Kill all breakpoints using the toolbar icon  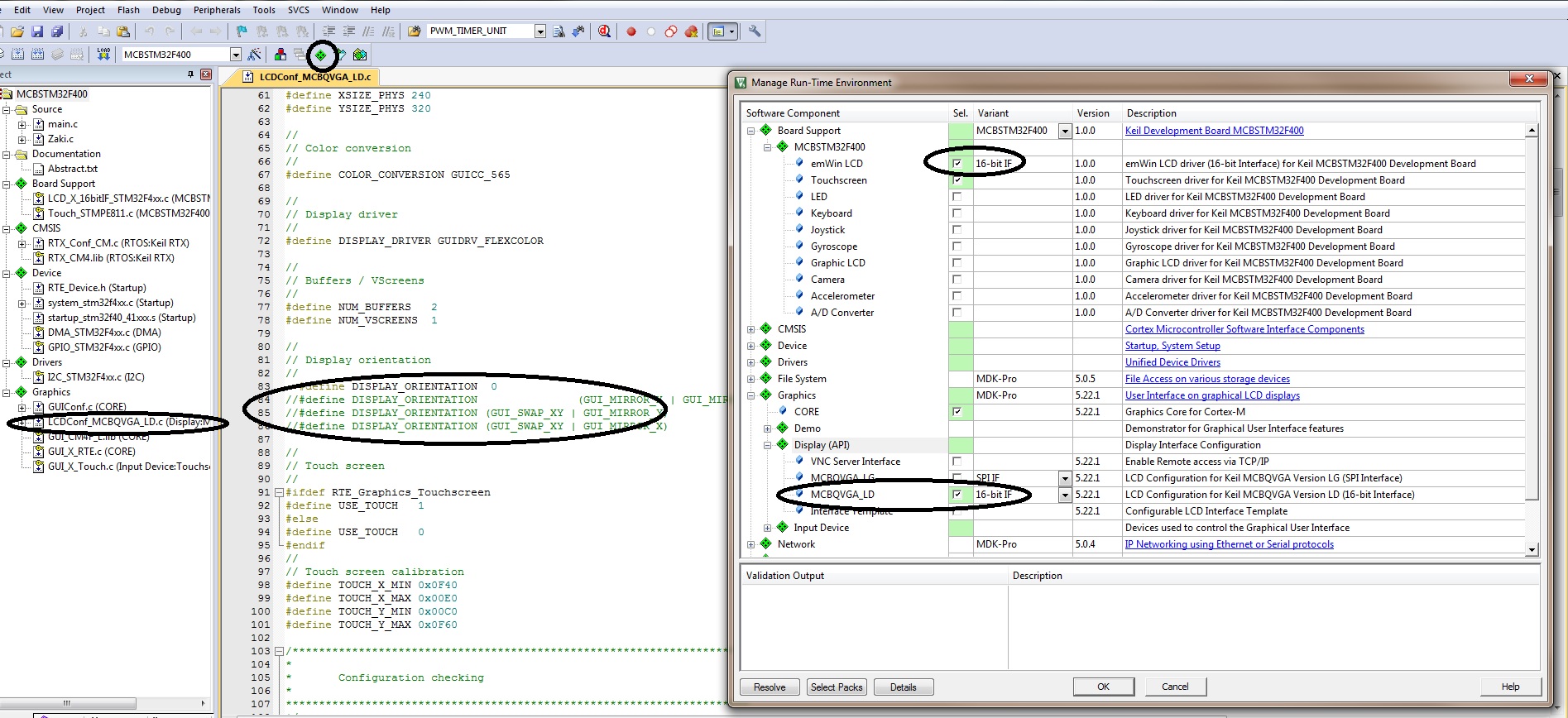692,31
